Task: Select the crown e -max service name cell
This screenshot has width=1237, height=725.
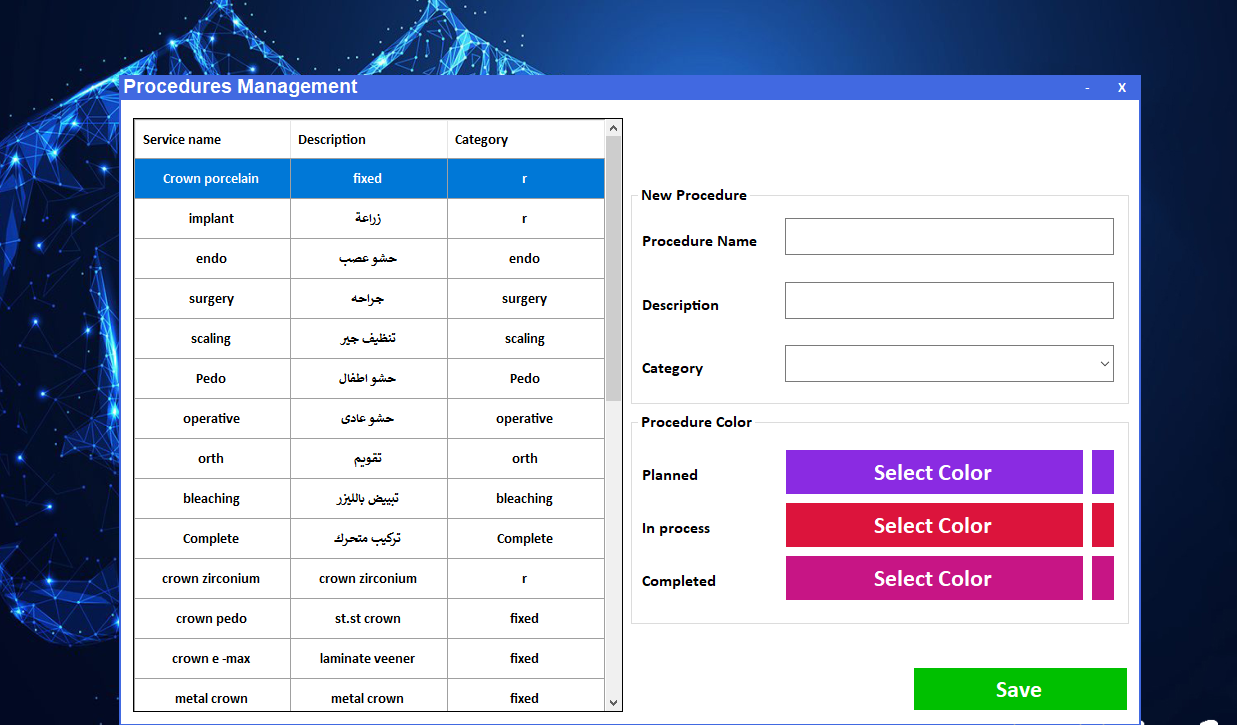Action: [212, 659]
